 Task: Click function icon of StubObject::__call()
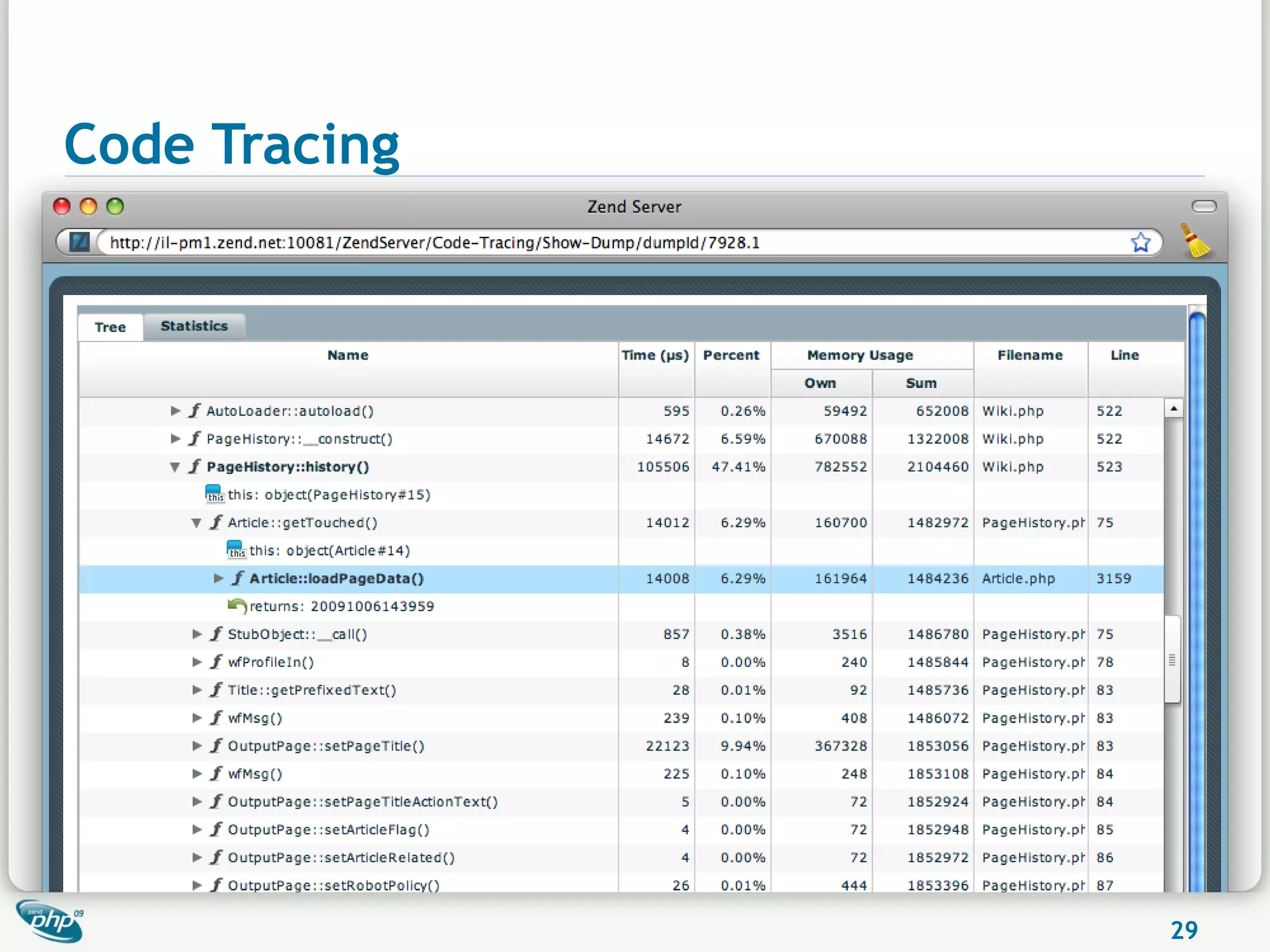(216, 633)
